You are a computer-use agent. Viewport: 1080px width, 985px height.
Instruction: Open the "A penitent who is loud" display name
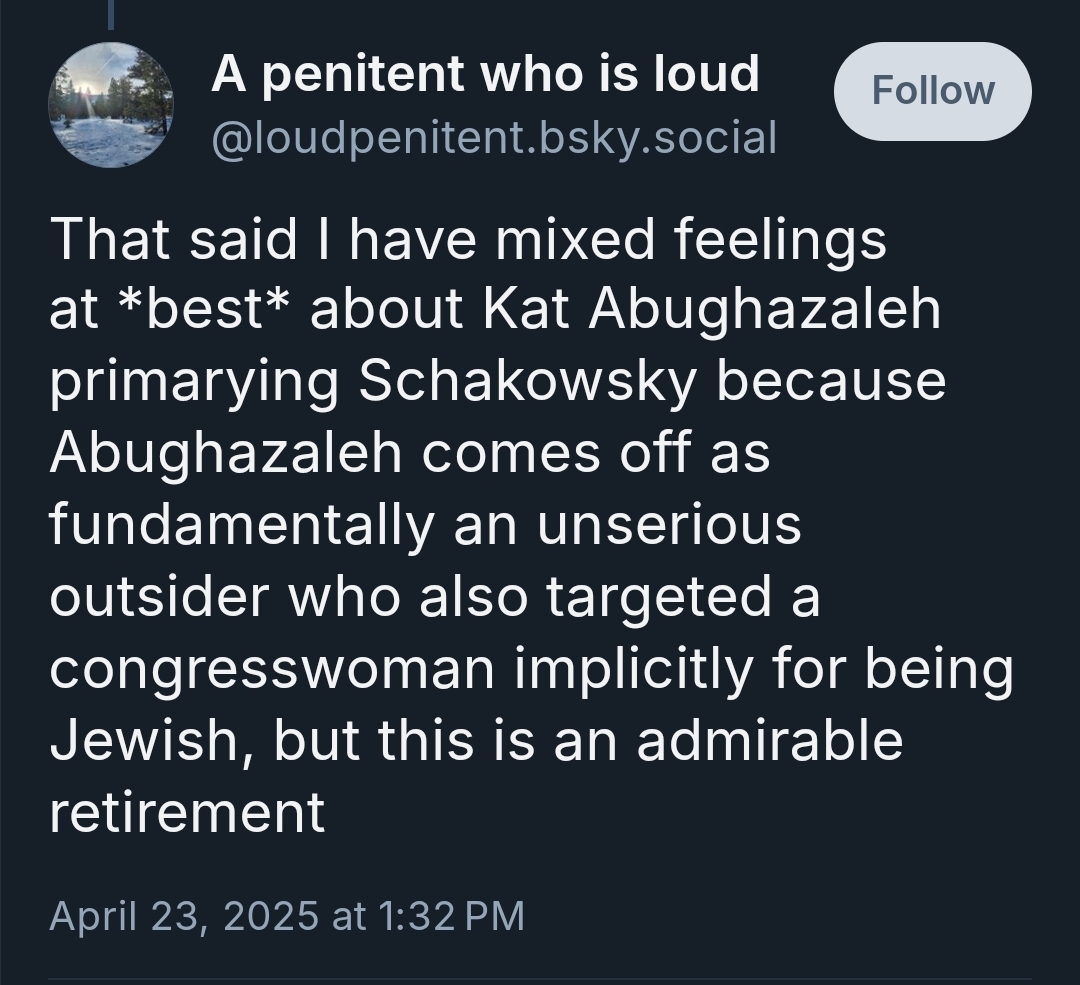coord(485,74)
